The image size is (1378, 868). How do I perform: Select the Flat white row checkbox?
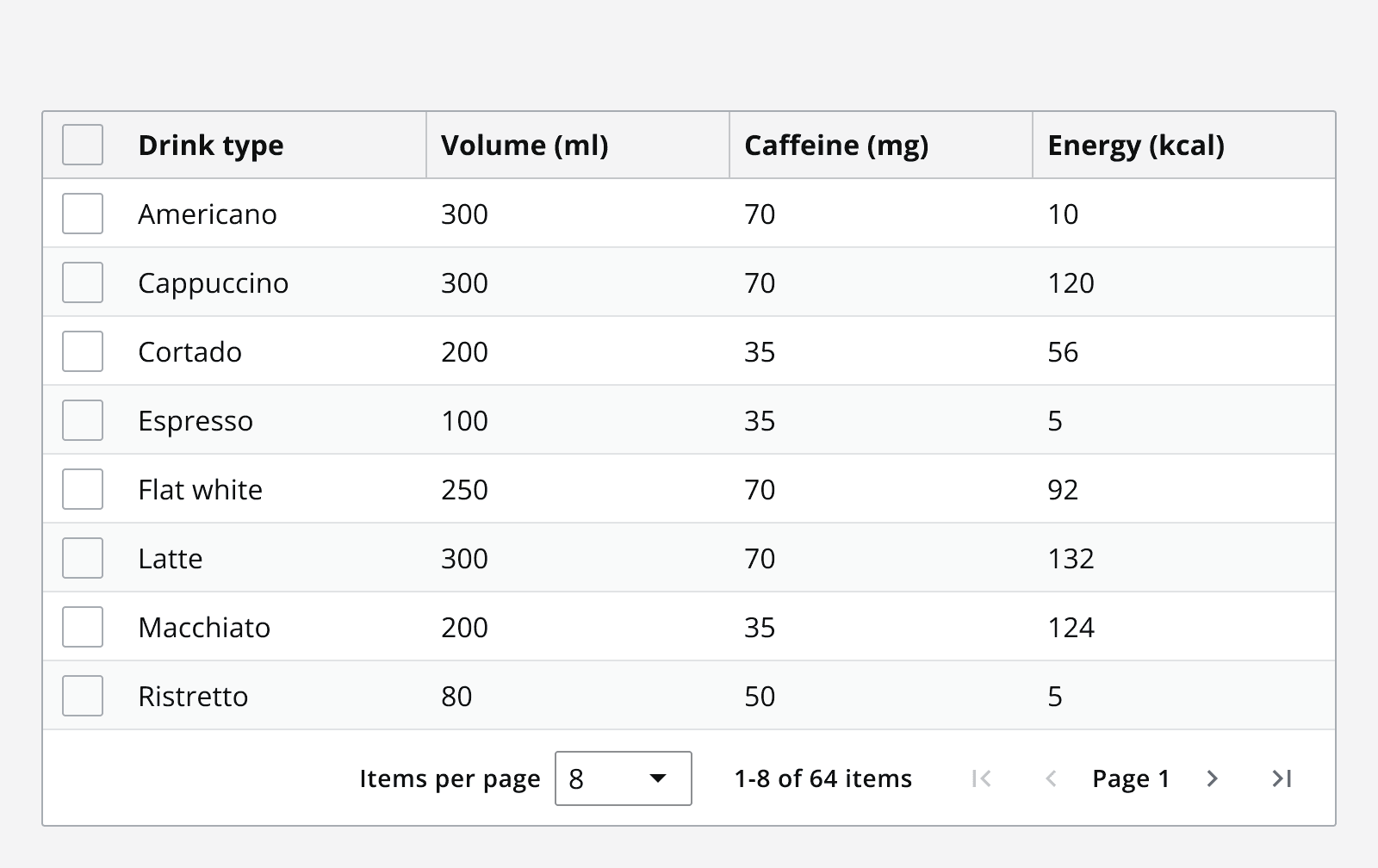(x=83, y=489)
